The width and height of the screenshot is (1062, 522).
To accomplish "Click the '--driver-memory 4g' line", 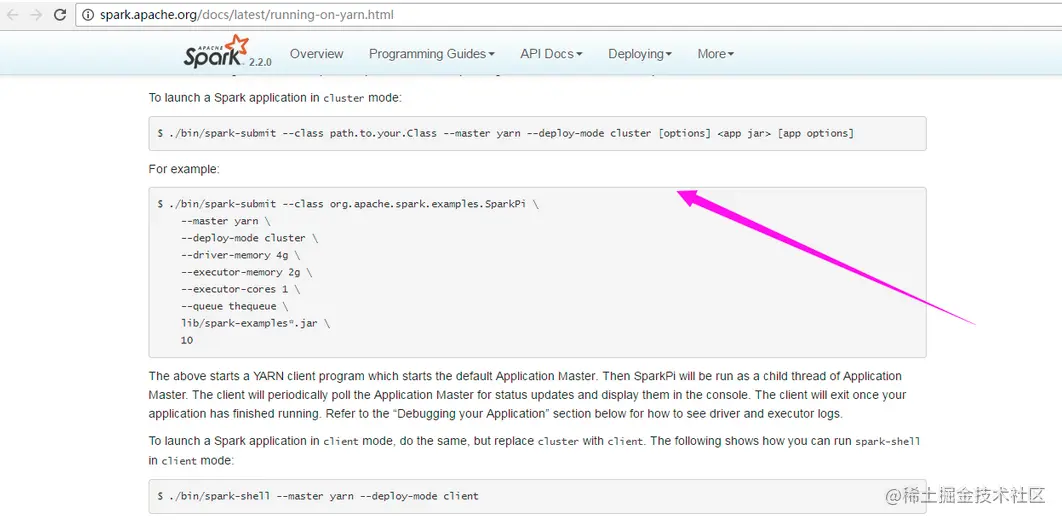I will pyautogui.click(x=240, y=255).
